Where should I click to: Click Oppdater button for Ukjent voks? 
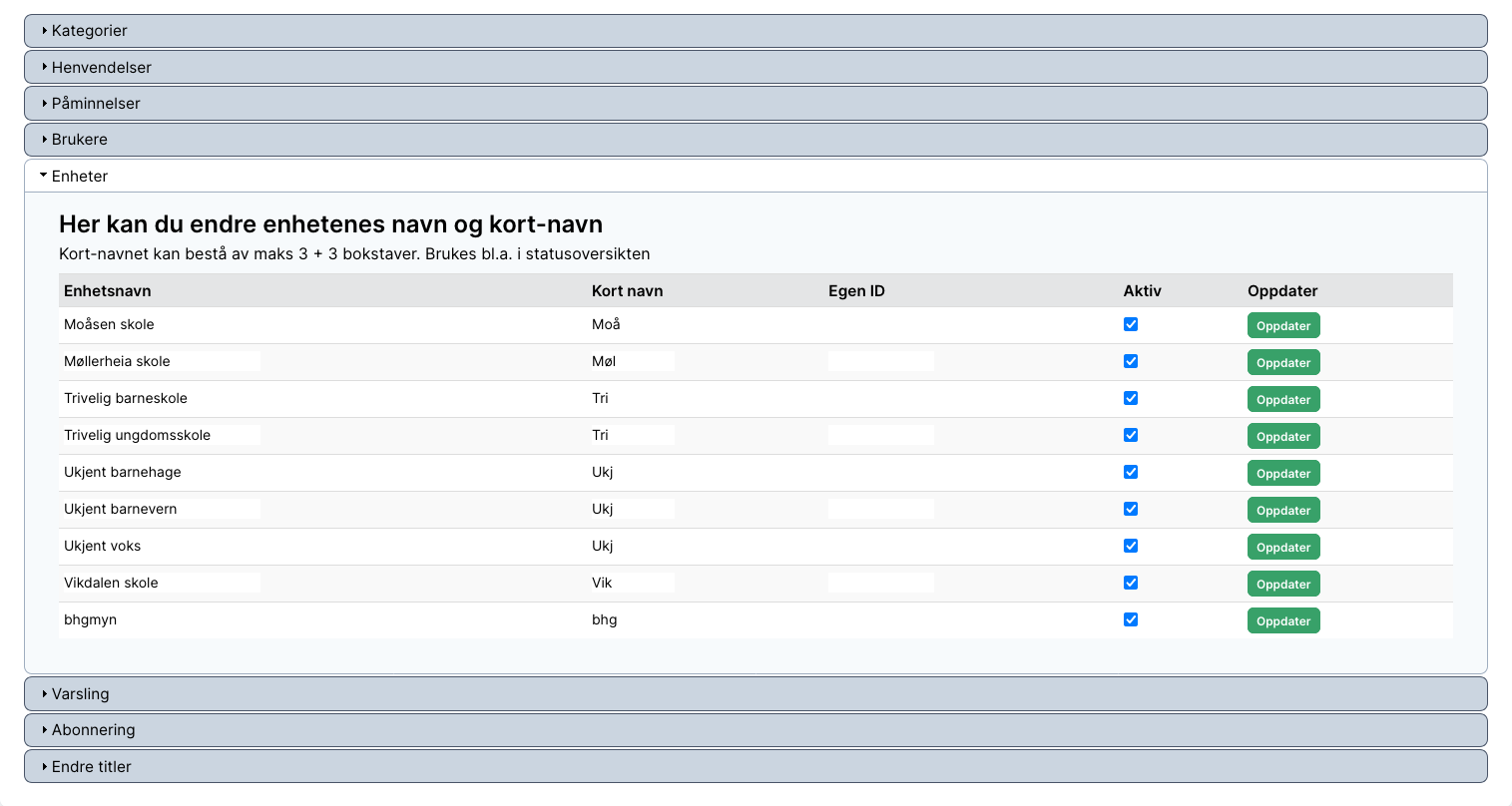click(1283, 548)
